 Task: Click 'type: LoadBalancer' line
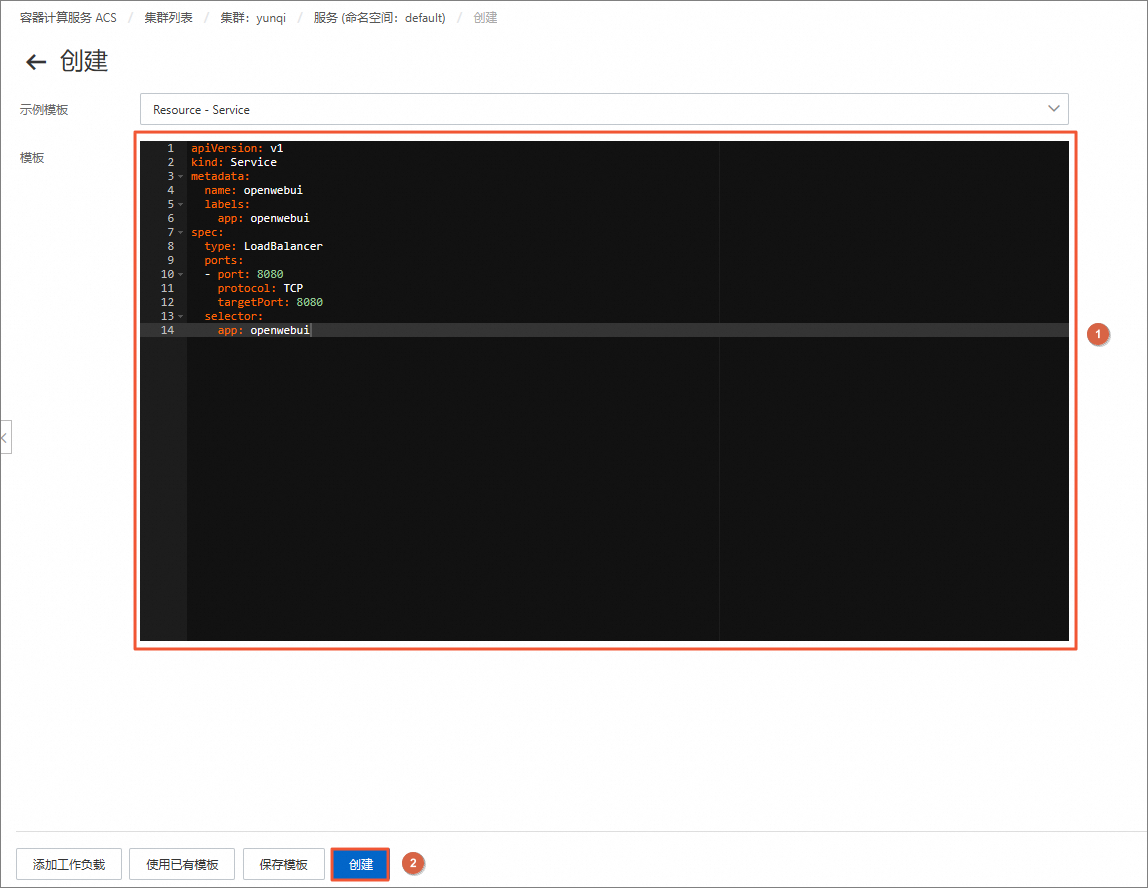pyautogui.click(x=264, y=246)
